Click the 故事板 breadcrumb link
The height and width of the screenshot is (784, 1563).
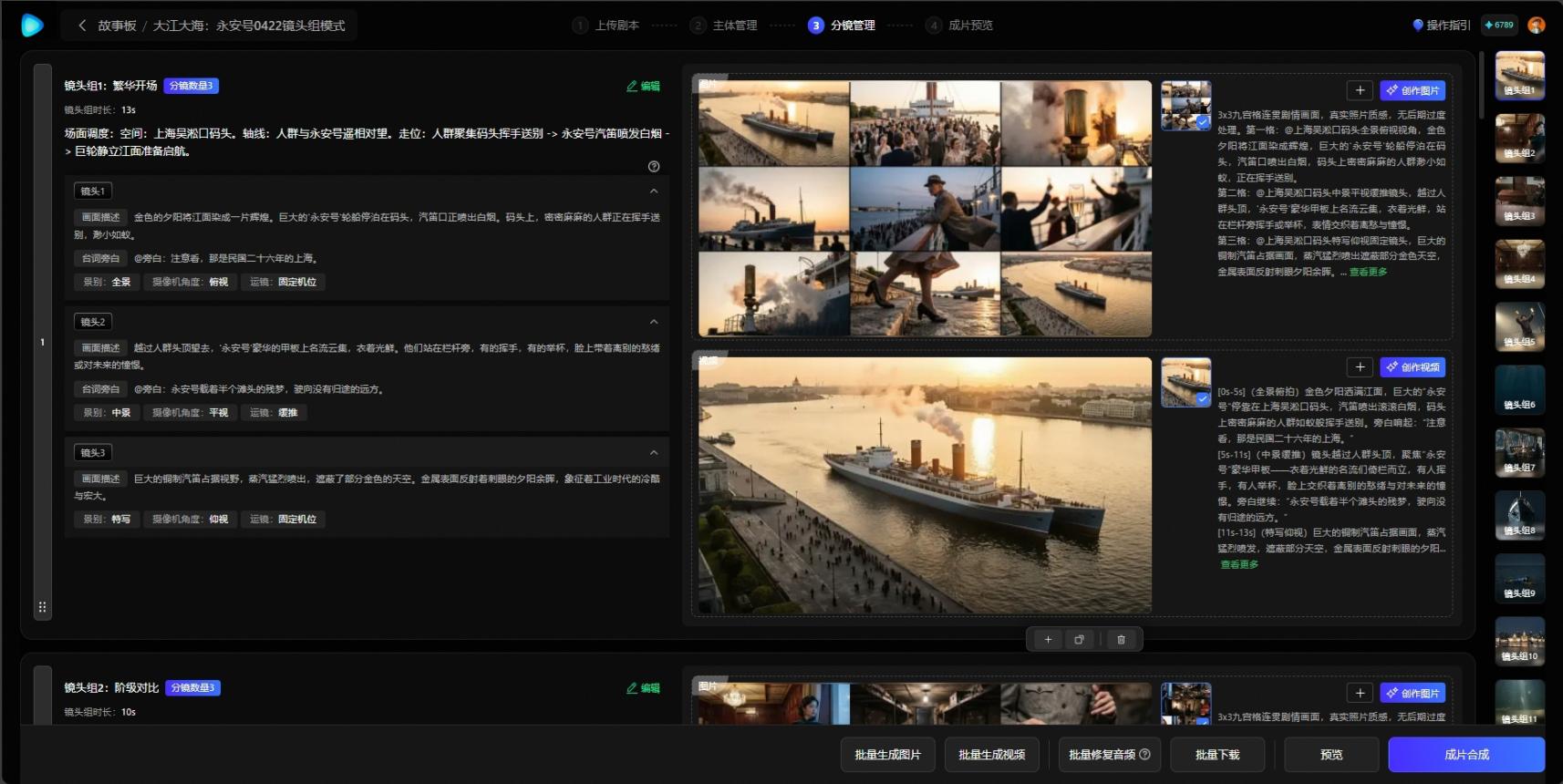(x=117, y=26)
